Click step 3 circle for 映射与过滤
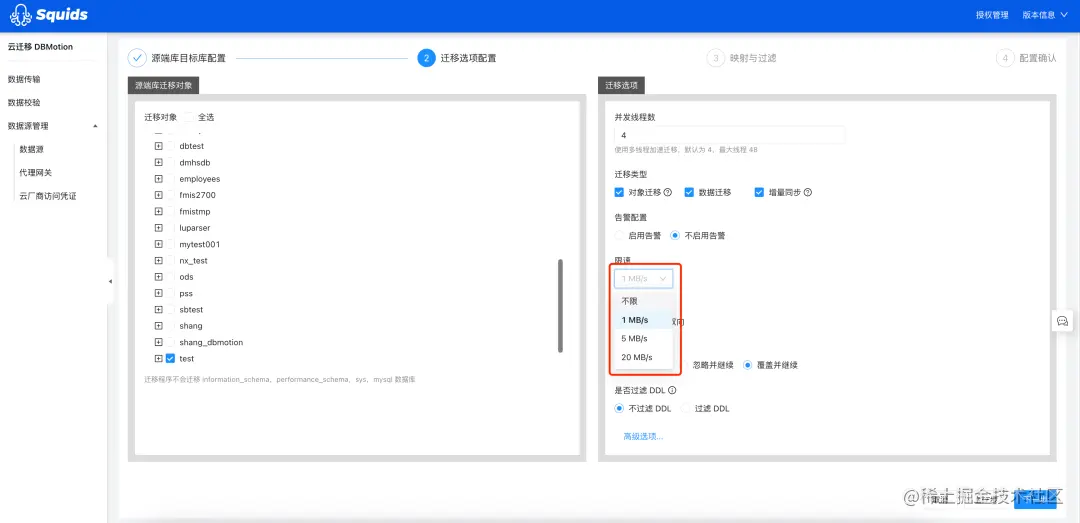Viewport: 1080px width, 523px height. pos(716,58)
